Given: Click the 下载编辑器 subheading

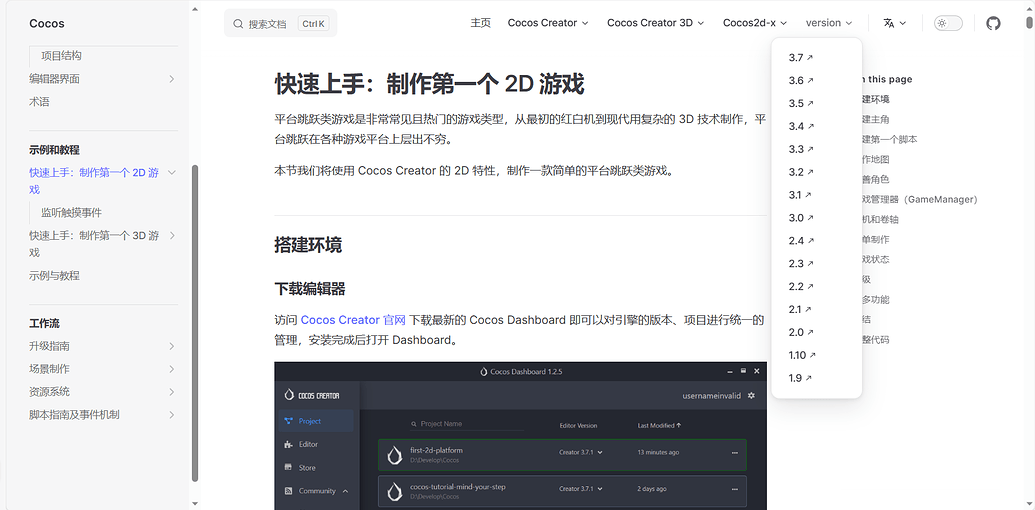Looking at the screenshot, I should (x=310, y=289).
